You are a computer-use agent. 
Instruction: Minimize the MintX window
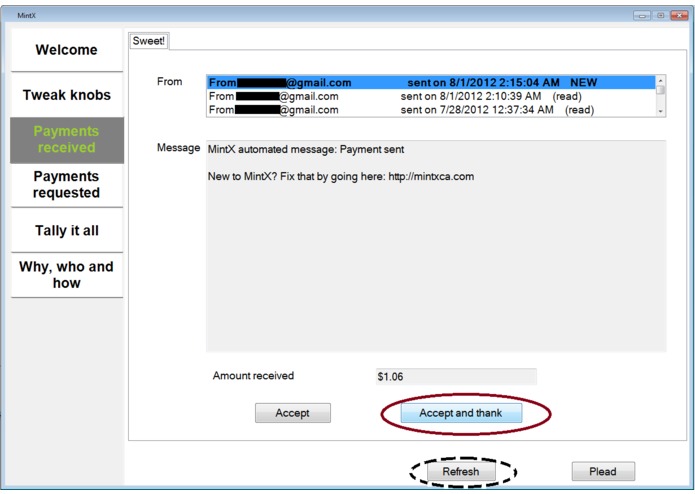coord(642,16)
